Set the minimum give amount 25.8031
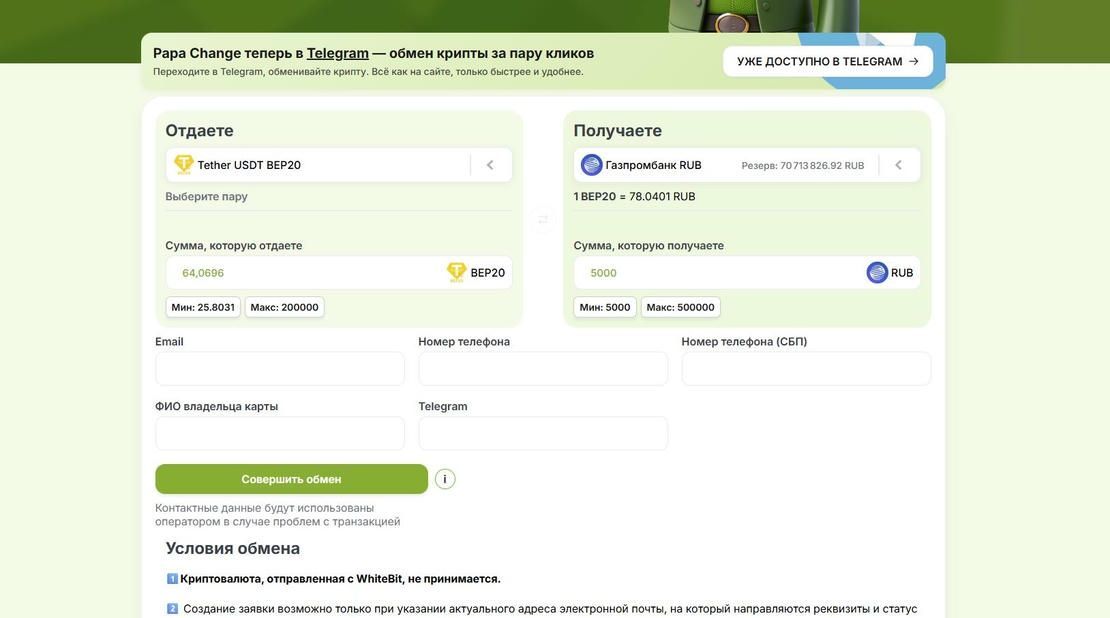Viewport: 1110px width, 618px height. pos(203,307)
